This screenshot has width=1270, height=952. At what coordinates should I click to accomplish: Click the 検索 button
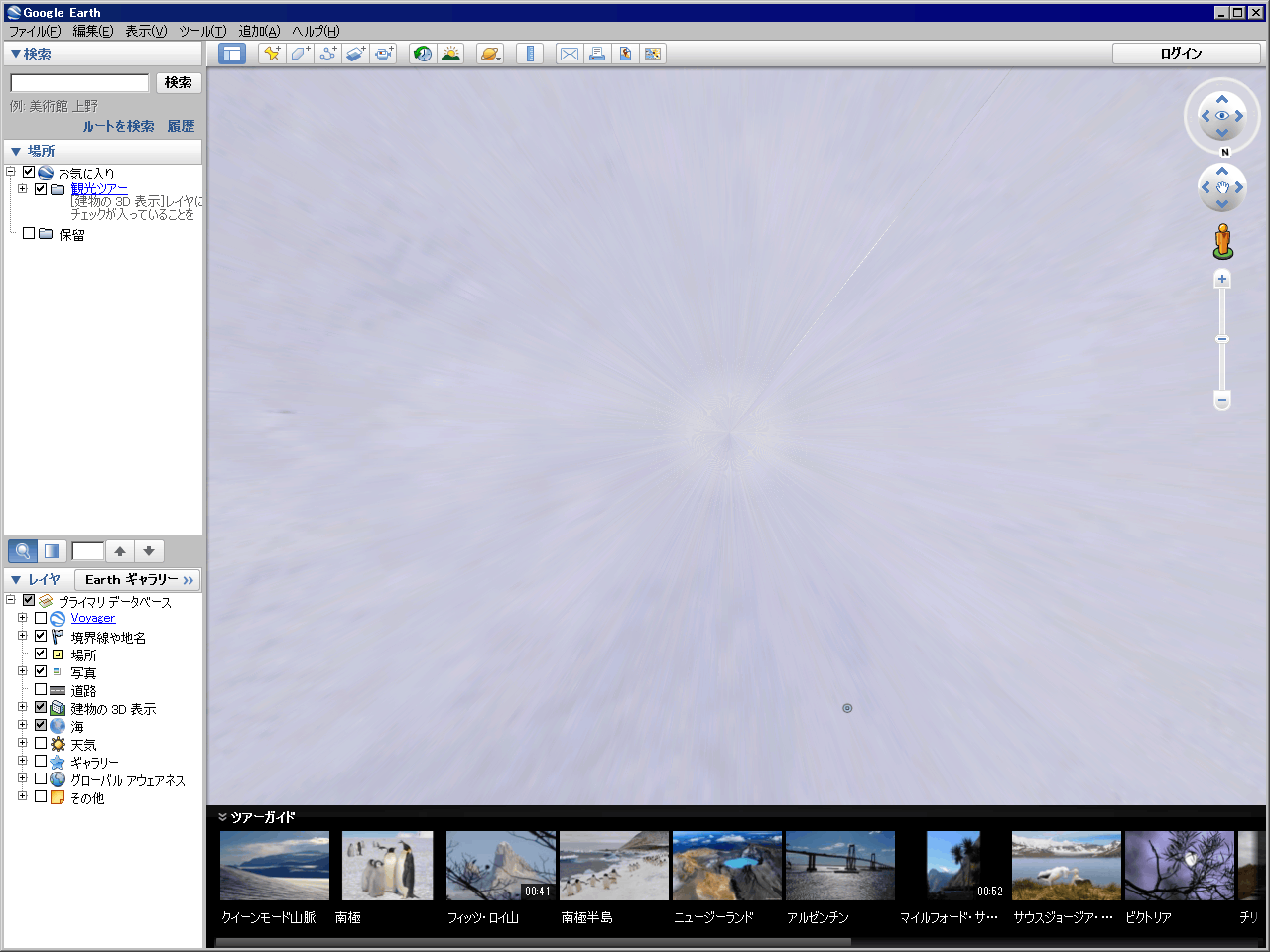click(x=179, y=83)
